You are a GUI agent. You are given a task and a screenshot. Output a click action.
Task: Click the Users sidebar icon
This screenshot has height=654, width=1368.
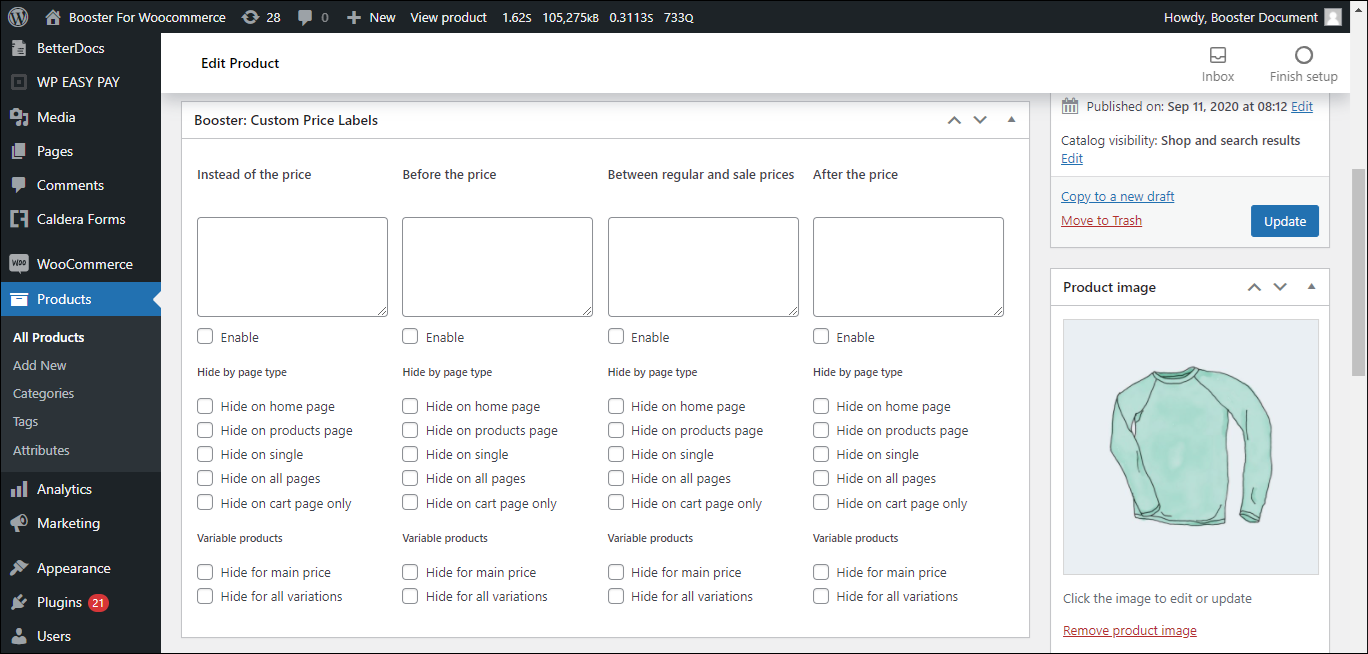(18, 636)
